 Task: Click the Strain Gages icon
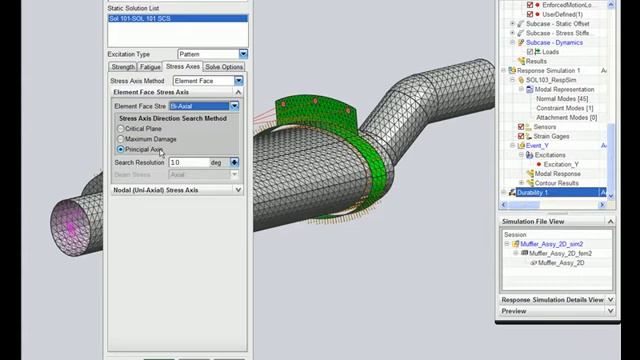[x=529, y=136]
